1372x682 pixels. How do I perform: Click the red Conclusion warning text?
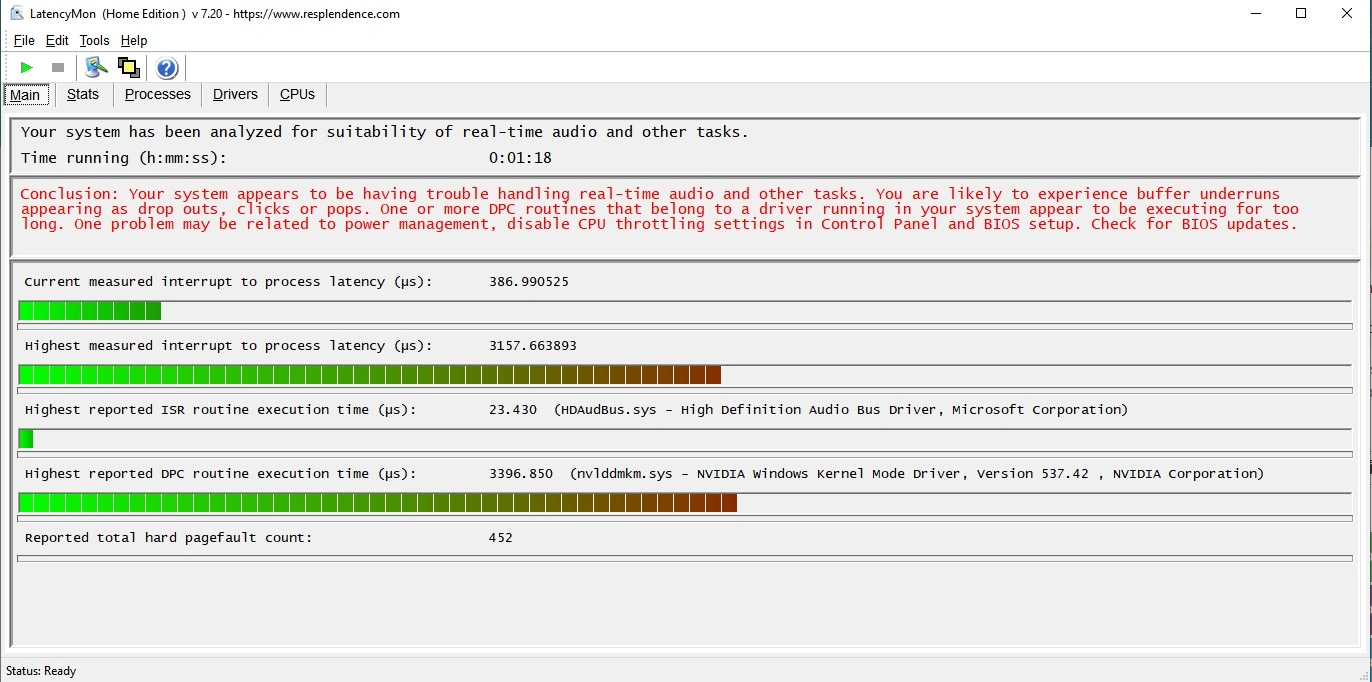coord(660,209)
